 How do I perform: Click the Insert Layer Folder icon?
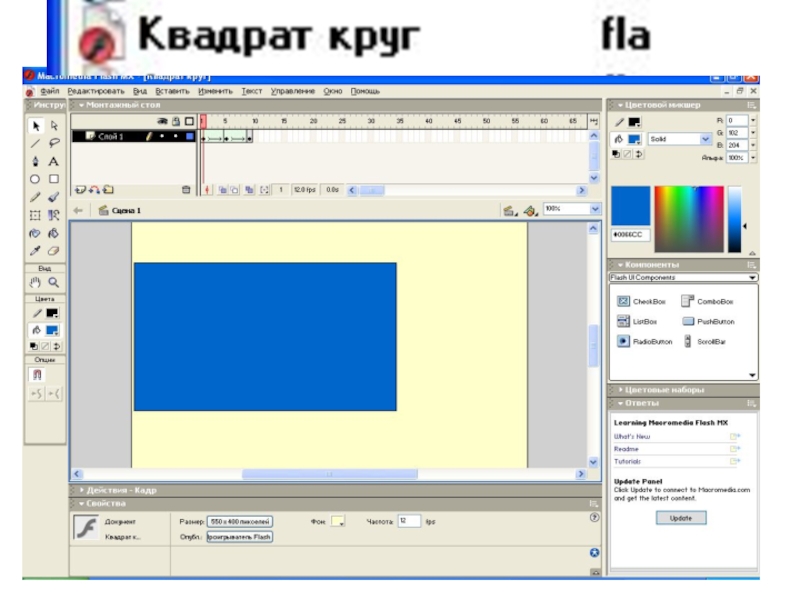[x=108, y=190]
